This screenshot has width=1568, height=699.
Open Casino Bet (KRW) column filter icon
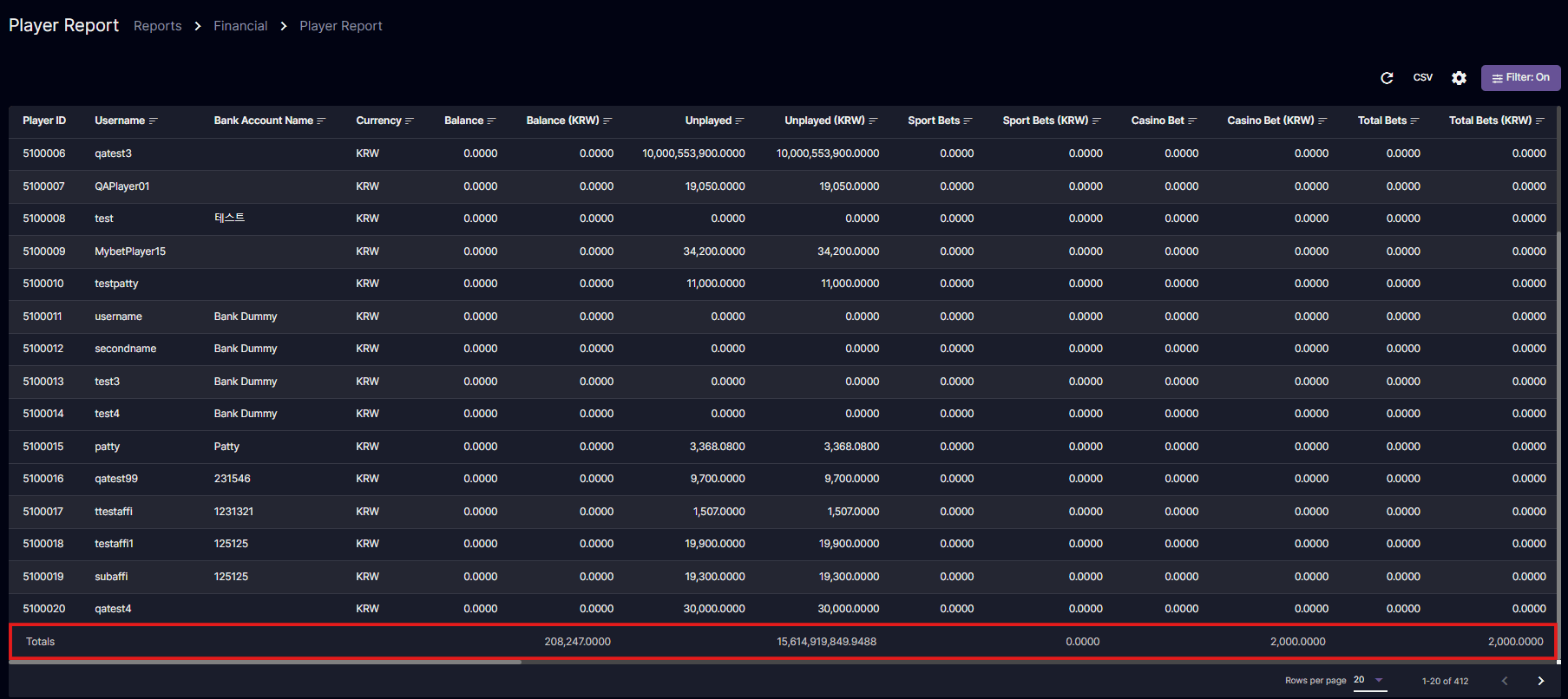coord(1322,121)
